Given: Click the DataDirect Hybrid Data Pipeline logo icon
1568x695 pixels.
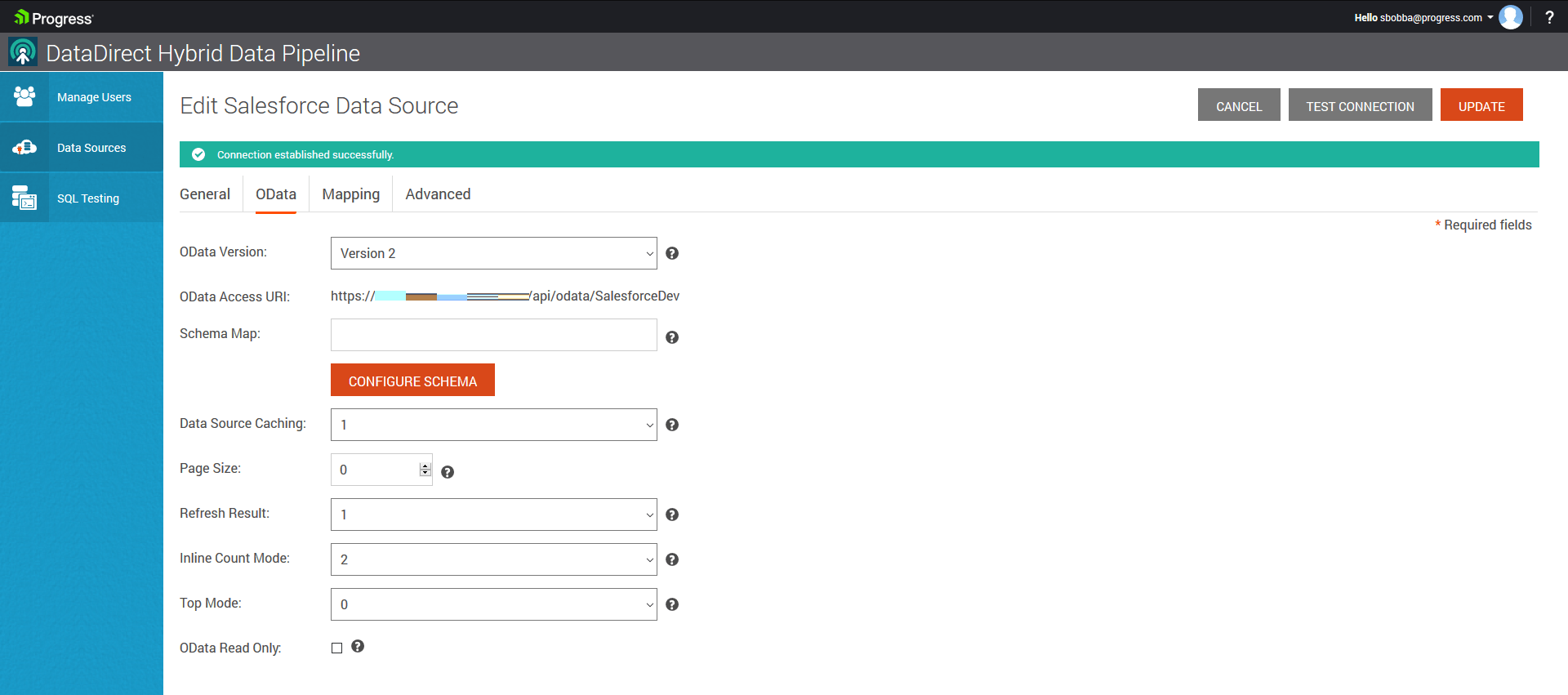Looking at the screenshot, I should [23, 52].
